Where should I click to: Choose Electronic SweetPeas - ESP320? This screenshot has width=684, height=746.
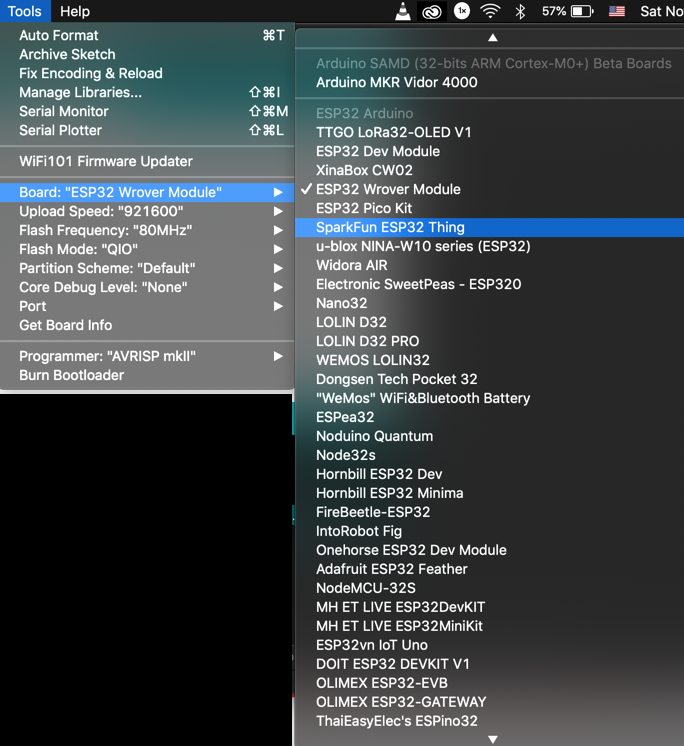pos(489,285)
